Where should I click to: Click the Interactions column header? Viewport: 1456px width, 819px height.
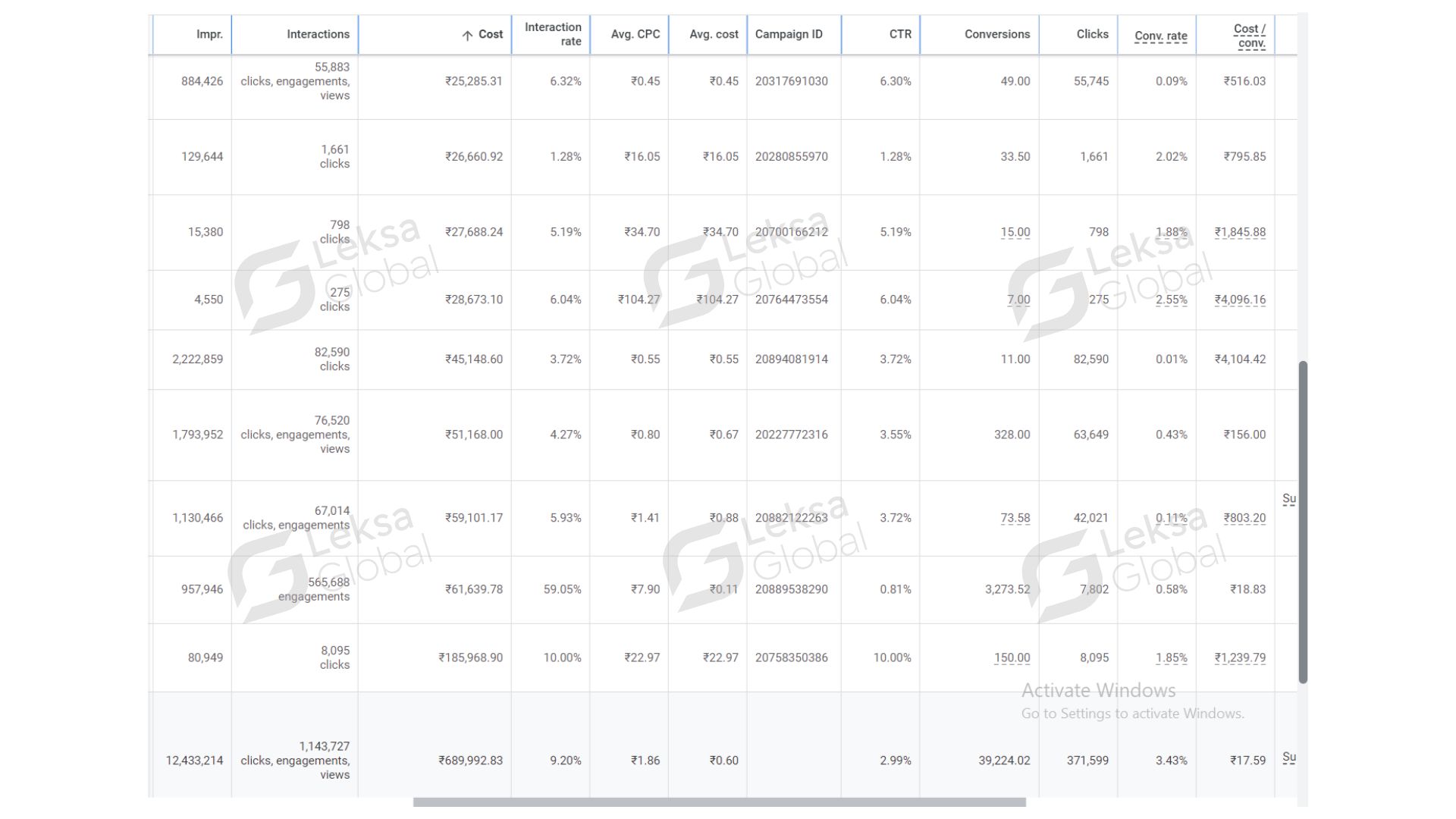pos(318,34)
